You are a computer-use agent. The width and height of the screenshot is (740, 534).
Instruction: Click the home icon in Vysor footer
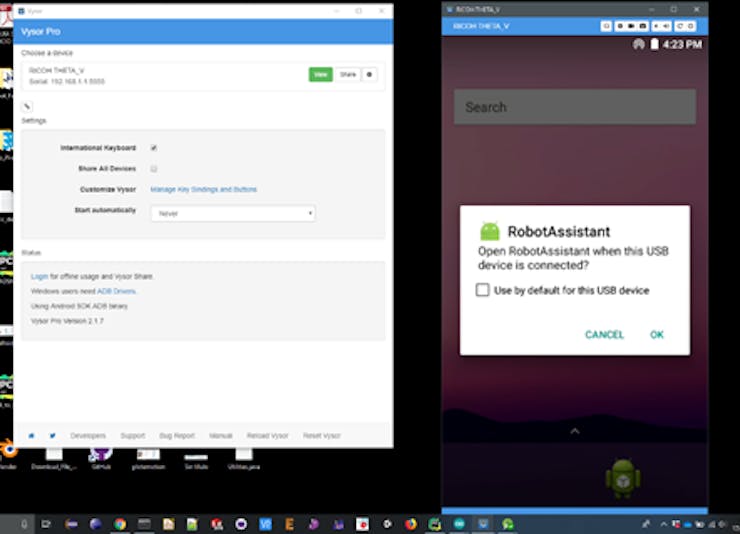[x=31, y=435]
